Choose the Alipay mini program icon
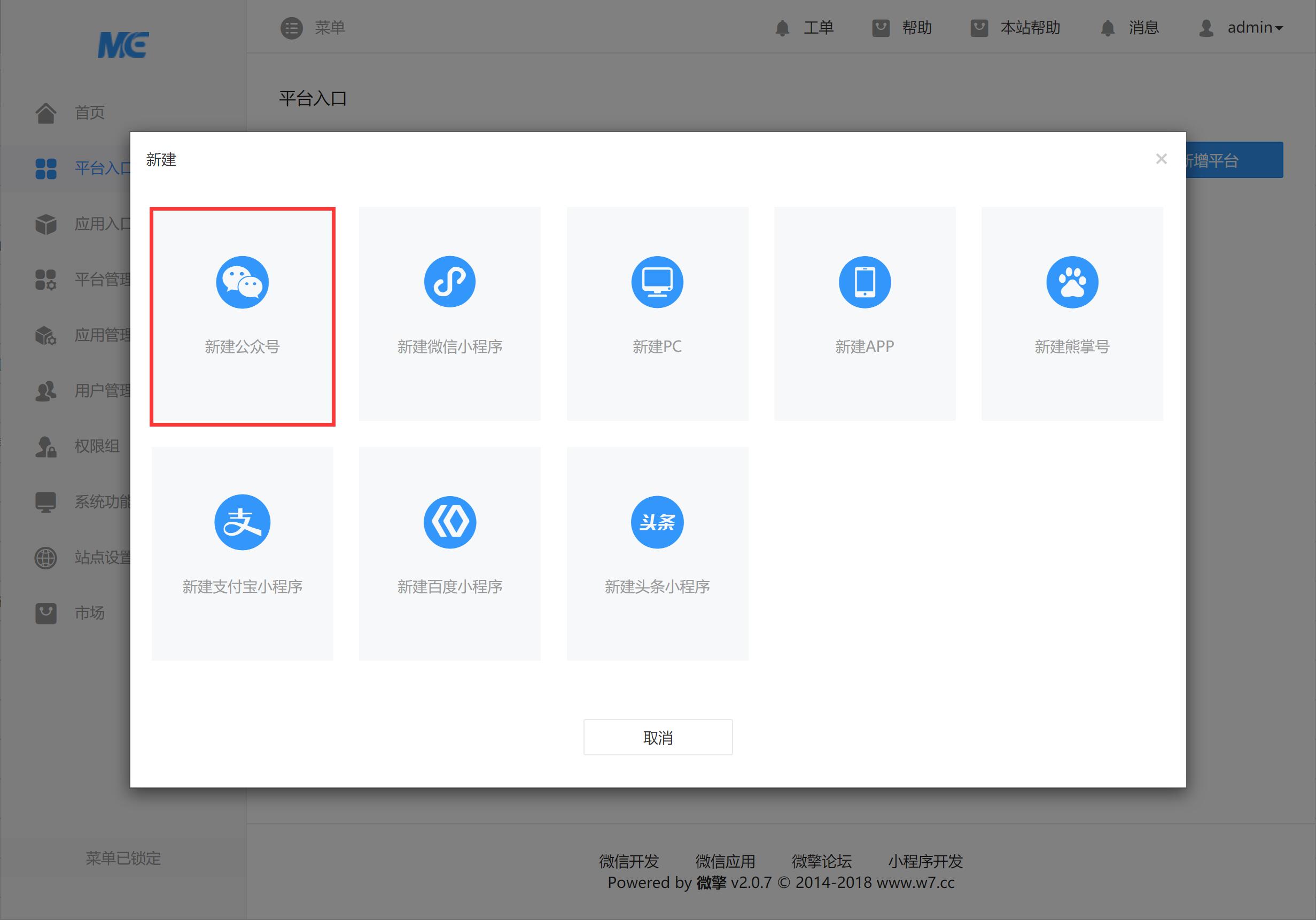This screenshot has height=920, width=1316. 242,522
